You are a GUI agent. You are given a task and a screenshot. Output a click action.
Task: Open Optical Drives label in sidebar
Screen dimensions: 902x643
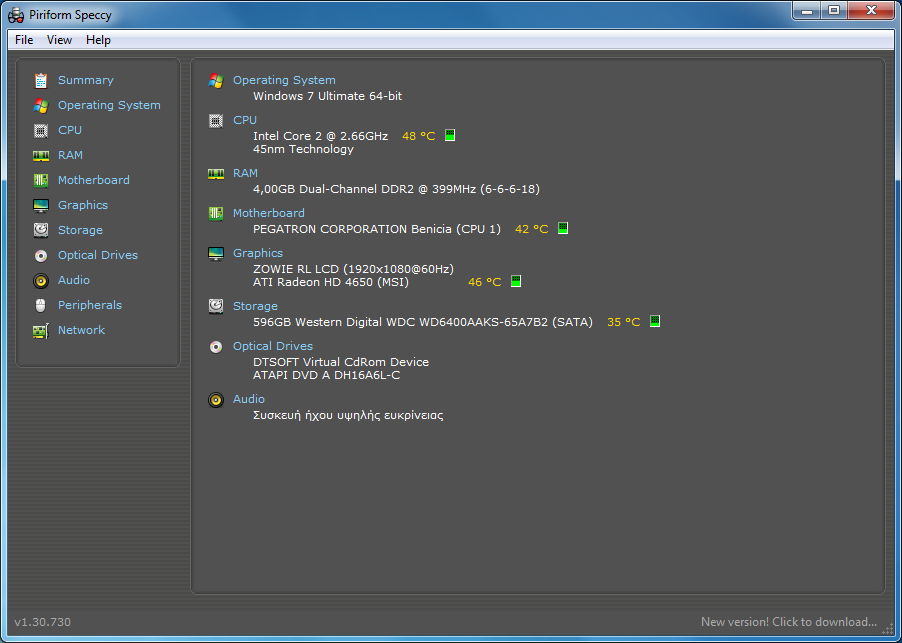(x=98, y=255)
